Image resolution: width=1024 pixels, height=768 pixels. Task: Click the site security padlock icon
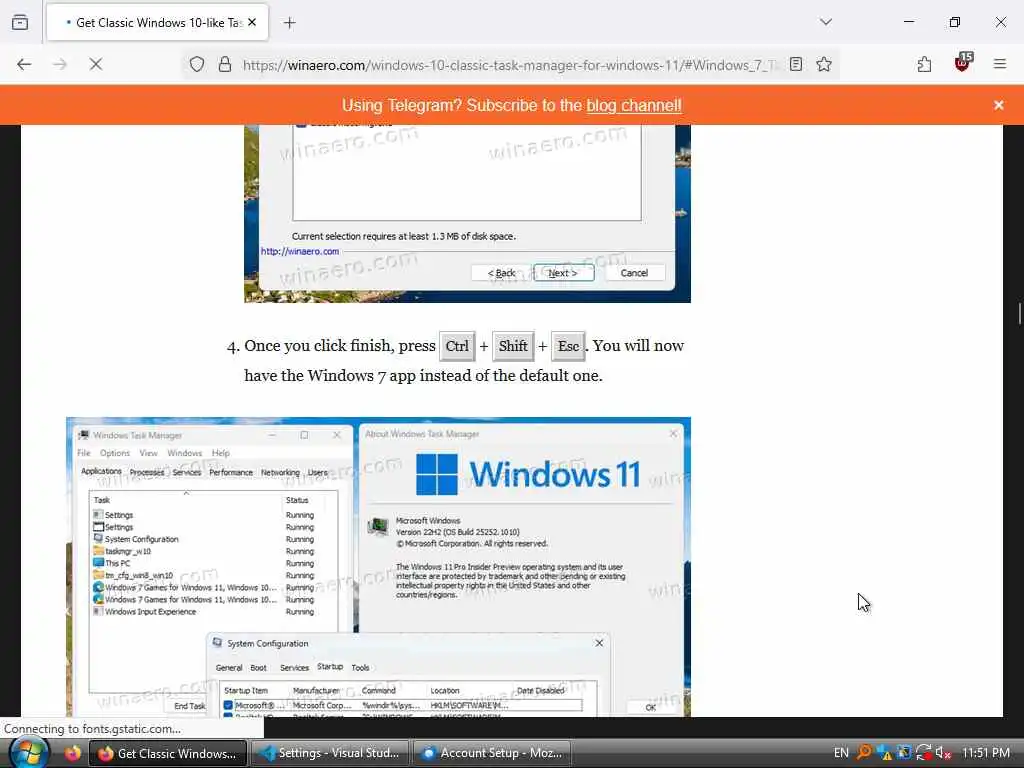[225, 64]
